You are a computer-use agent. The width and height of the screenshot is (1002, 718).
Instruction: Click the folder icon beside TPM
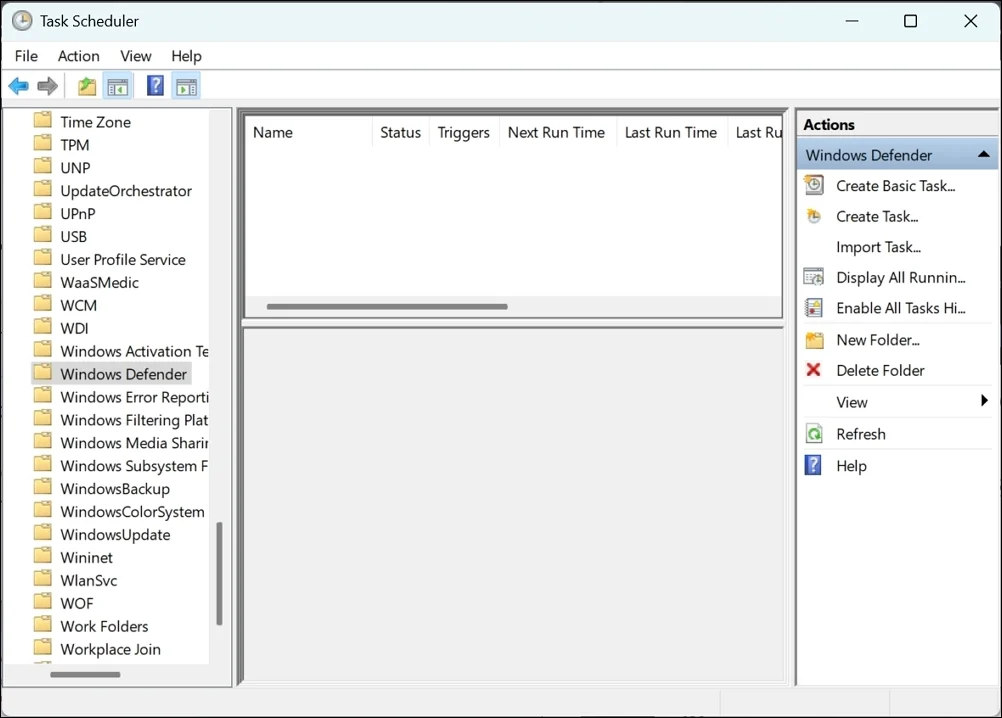click(x=43, y=143)
